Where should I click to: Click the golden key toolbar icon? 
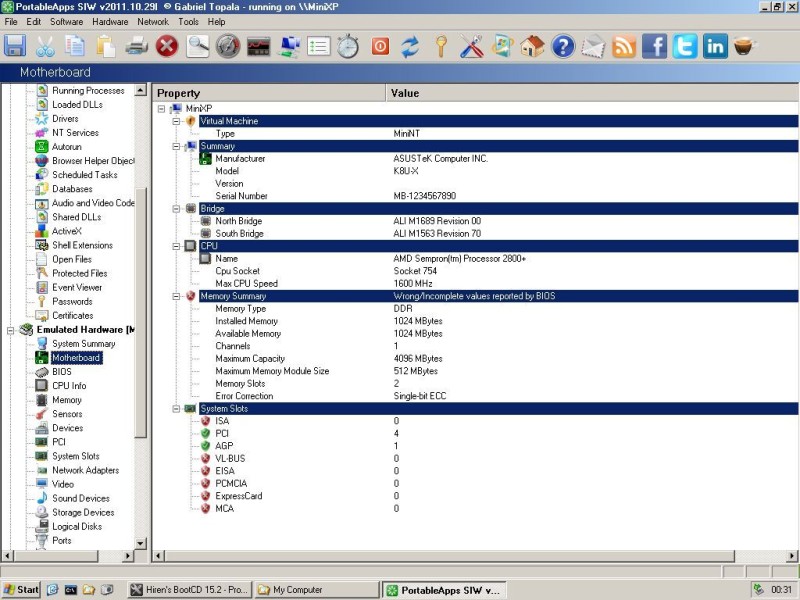441,46
